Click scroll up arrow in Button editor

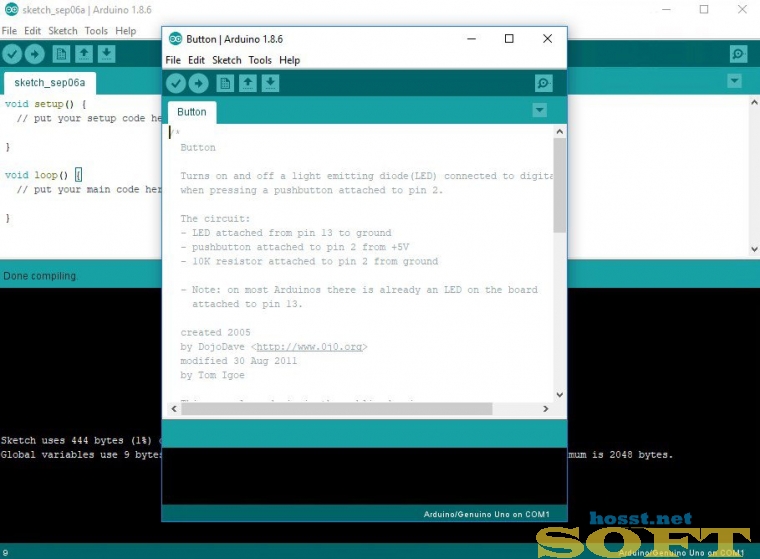point(559,131)
